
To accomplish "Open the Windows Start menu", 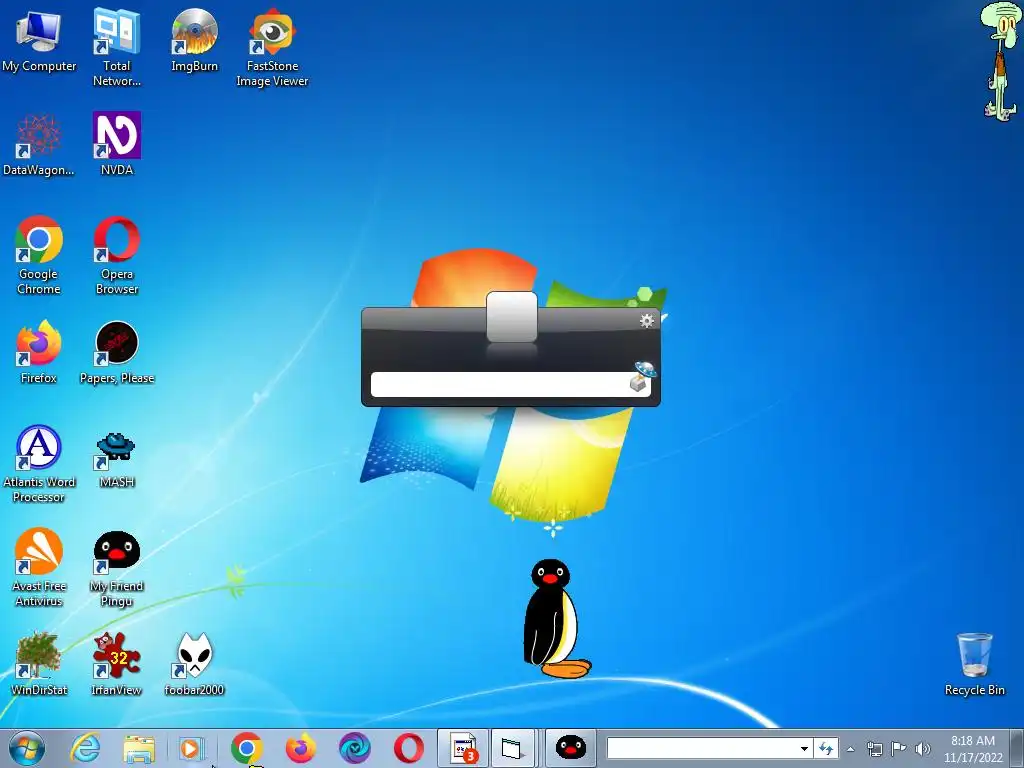I will [x=27, y=748].
